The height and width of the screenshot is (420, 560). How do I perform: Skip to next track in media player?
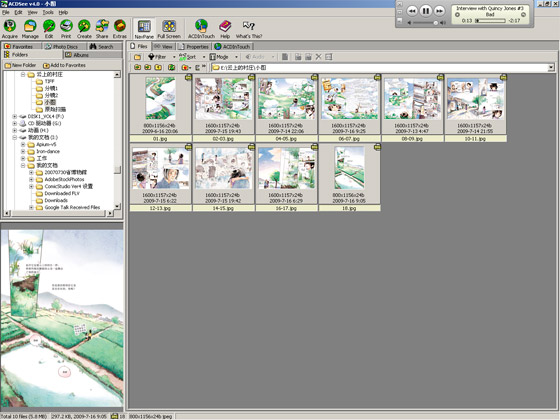(x=440, y=11)
